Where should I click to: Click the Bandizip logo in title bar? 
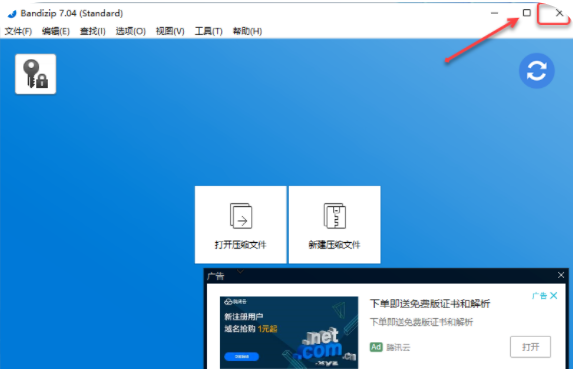coord(12,14)
